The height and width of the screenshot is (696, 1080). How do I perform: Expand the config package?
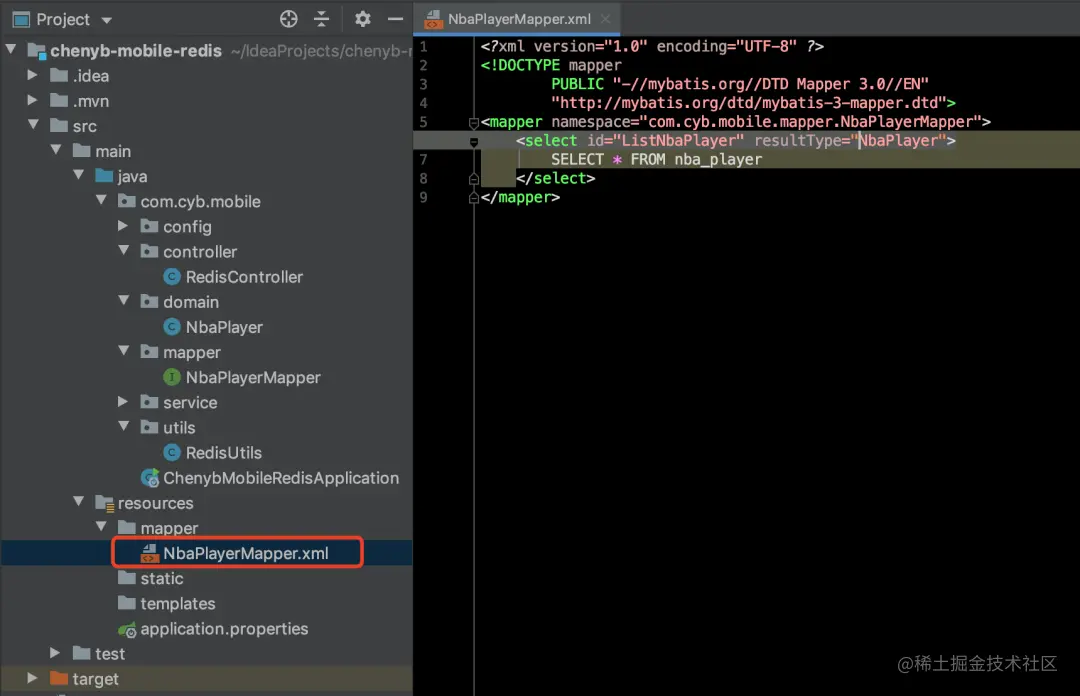pos(123,225)
